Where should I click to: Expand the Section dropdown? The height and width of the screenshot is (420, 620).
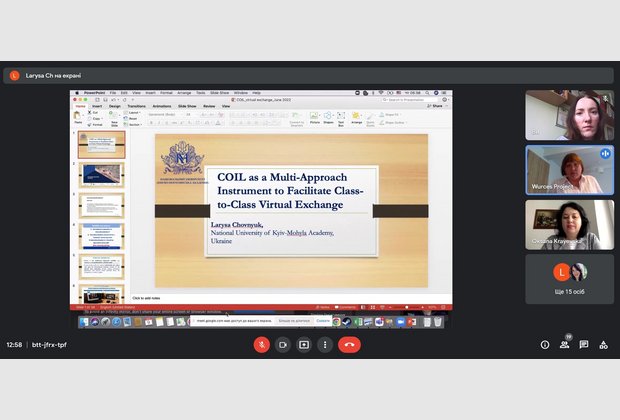coord(132,125)
